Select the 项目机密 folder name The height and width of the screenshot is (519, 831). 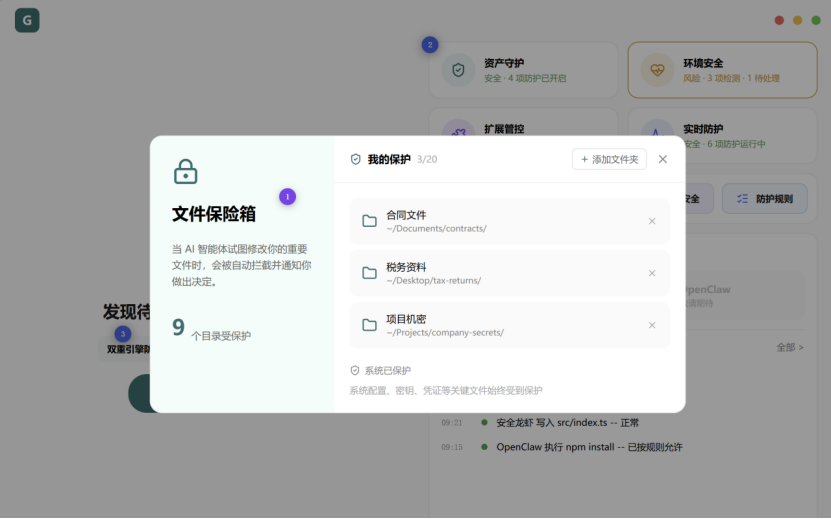click(406, 319)
